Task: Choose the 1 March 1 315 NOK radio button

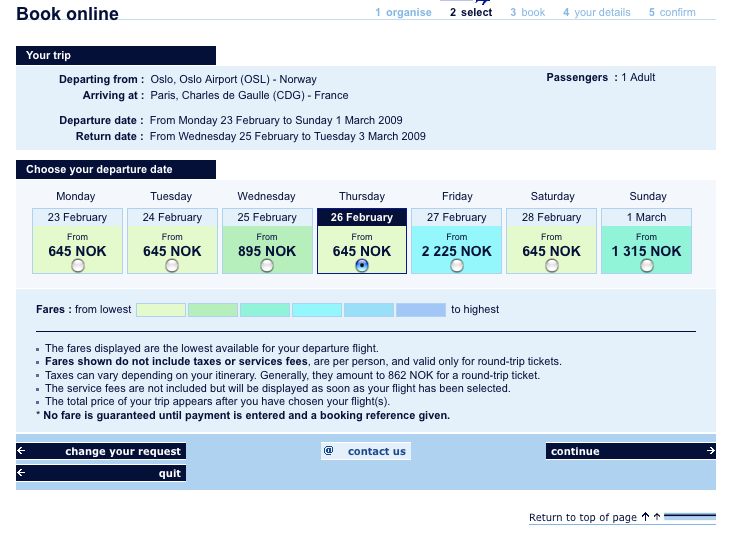Action: 647,266
